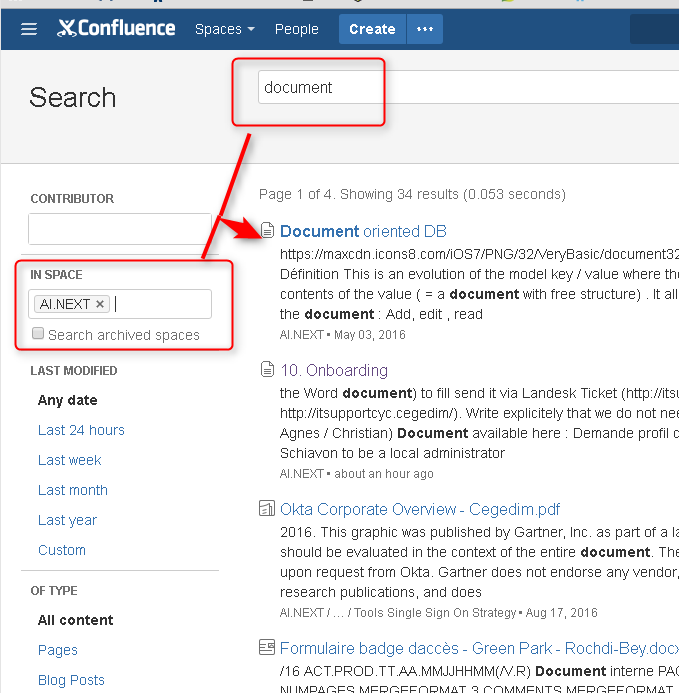
Task: Click the search field containing 'document'
Action: (x=469, y=88)
